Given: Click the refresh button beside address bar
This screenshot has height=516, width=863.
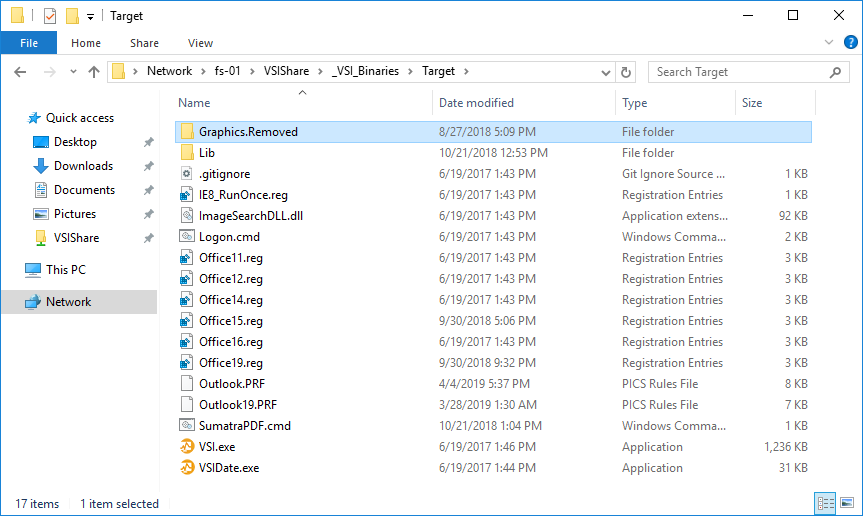Looking at the screenshot, I should coord(626,72).
